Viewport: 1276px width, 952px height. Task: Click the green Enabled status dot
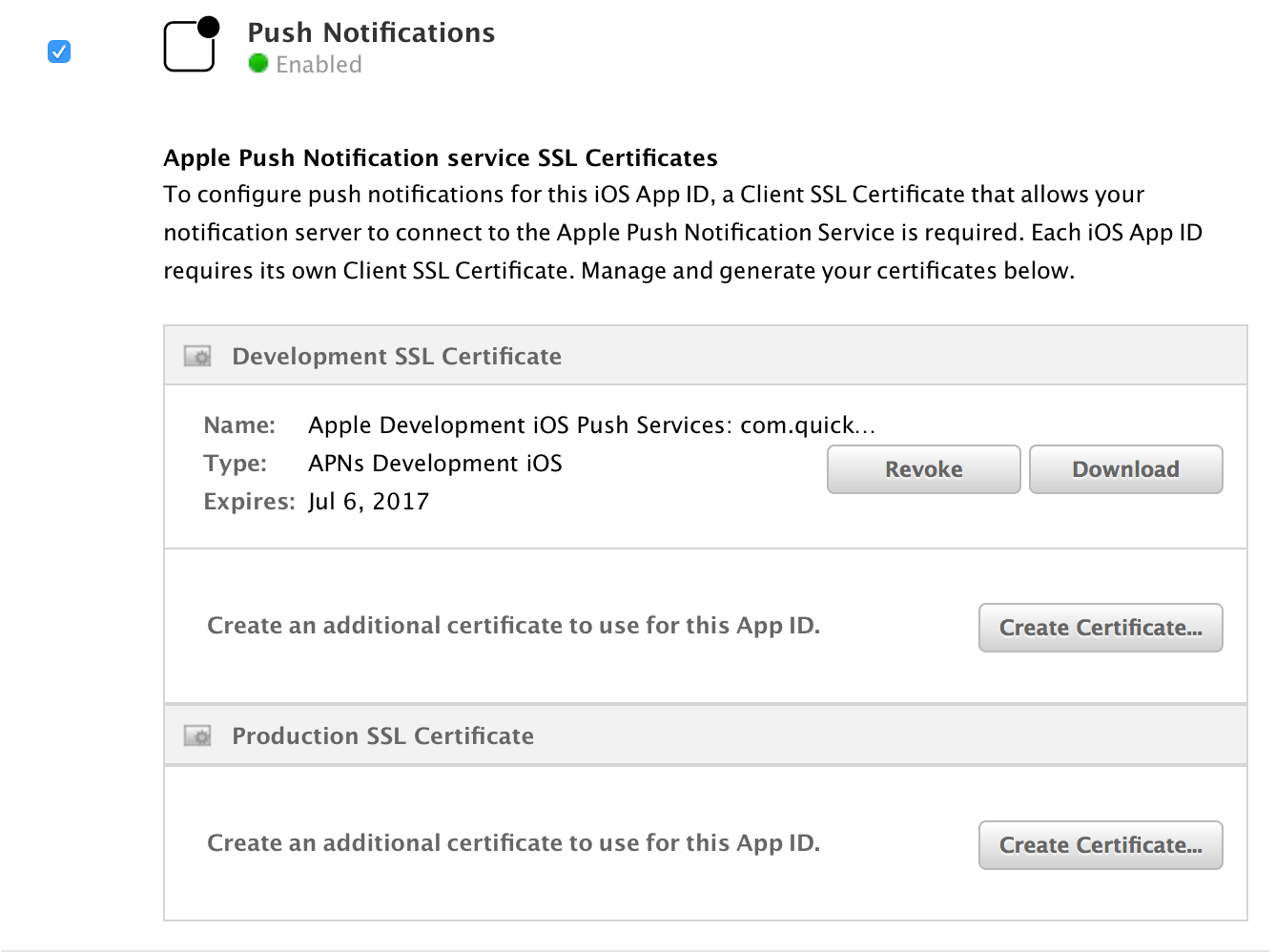[257, 63]
